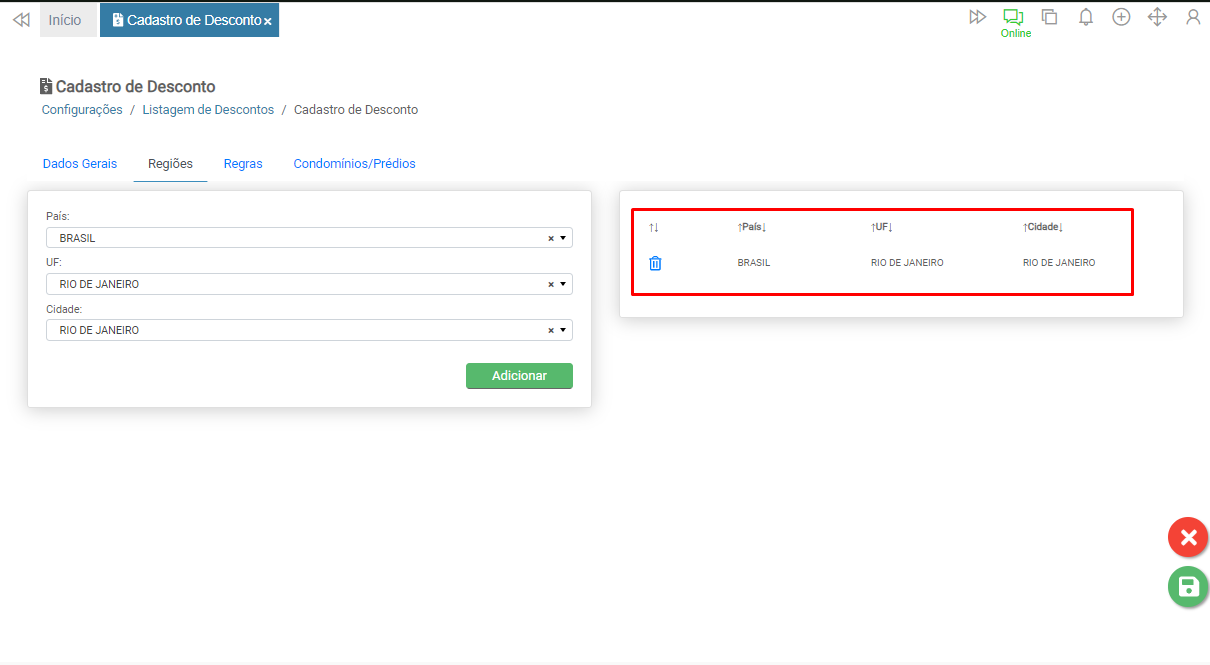The height and width of the screenshot is (665, 1210).
Task: Click the duplicate windows icon in the top bar
Action: [1049, 17]
